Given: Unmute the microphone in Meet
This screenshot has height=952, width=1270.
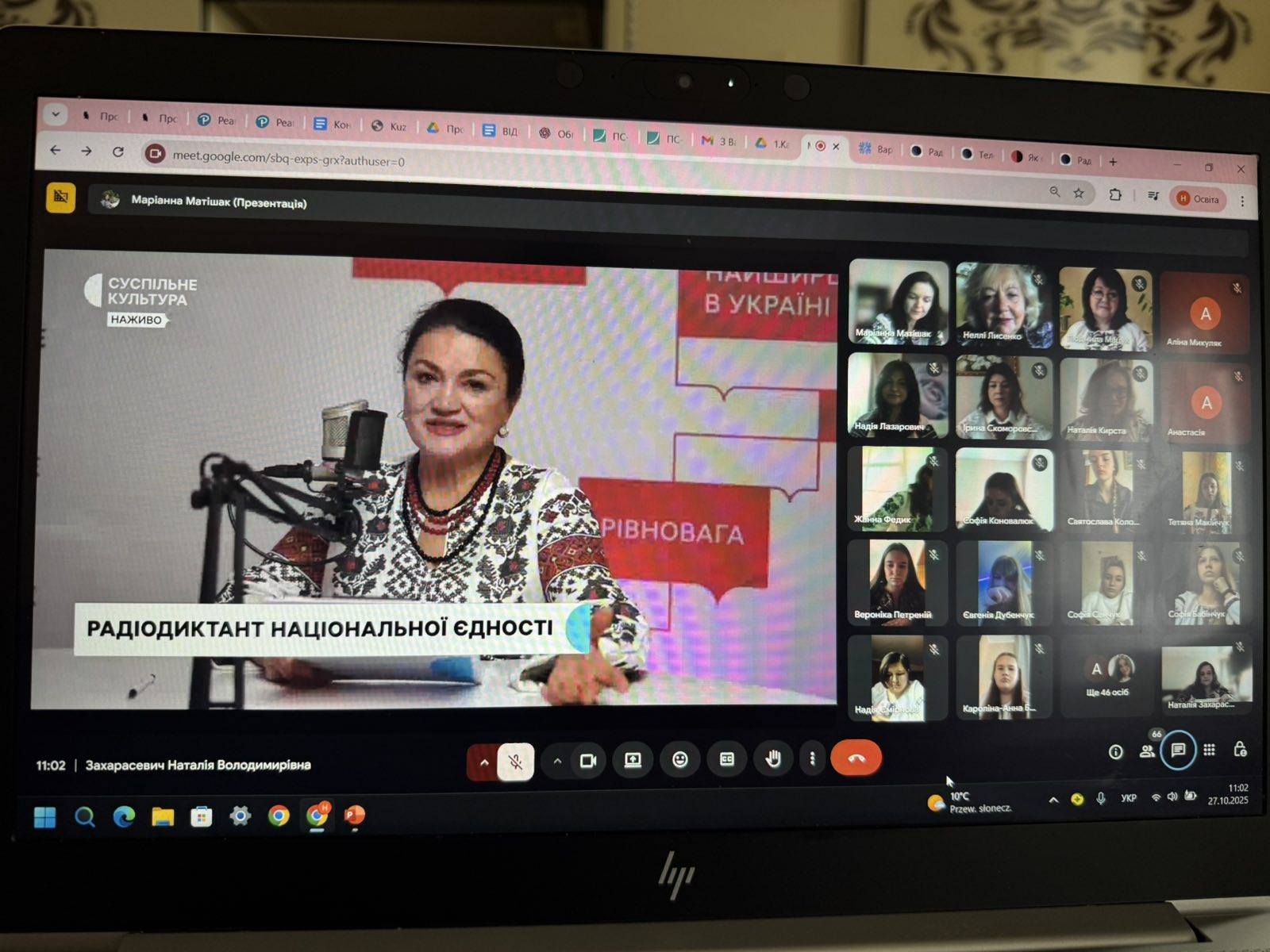Looking at the screenshot, I should click(515, 762).
